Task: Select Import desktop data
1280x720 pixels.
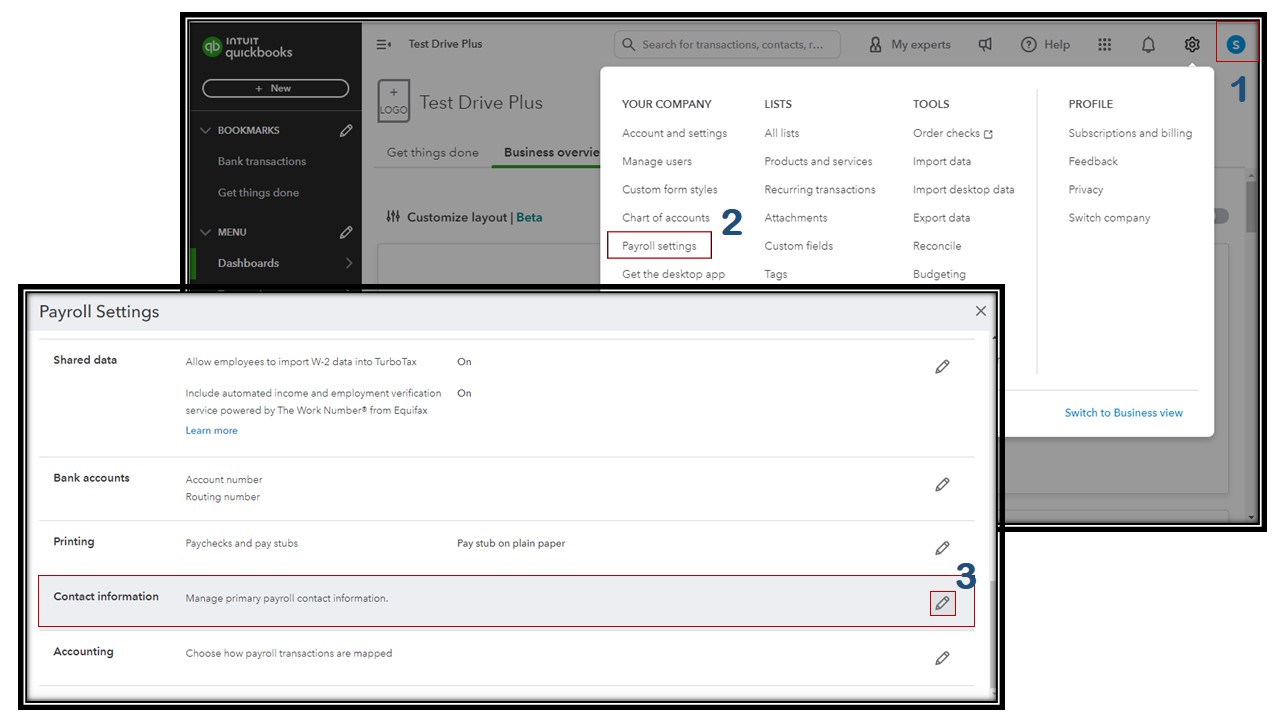Action: click(x=964, y=189)
